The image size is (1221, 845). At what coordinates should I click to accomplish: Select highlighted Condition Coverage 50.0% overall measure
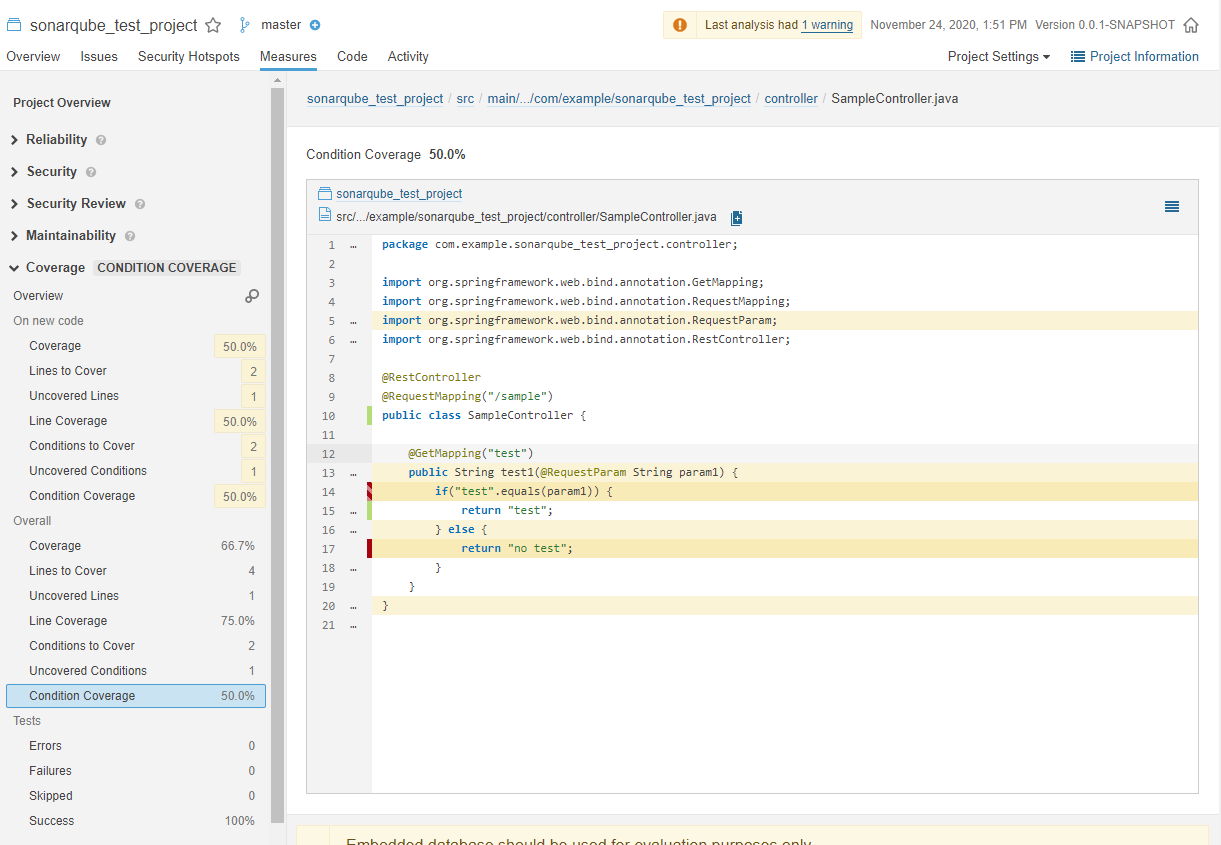136,696
